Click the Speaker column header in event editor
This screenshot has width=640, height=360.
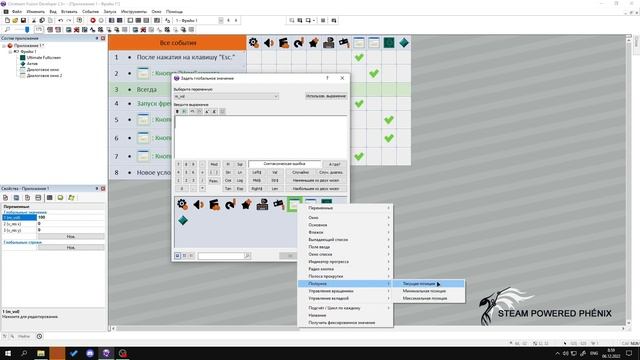[x=269, y=43]
